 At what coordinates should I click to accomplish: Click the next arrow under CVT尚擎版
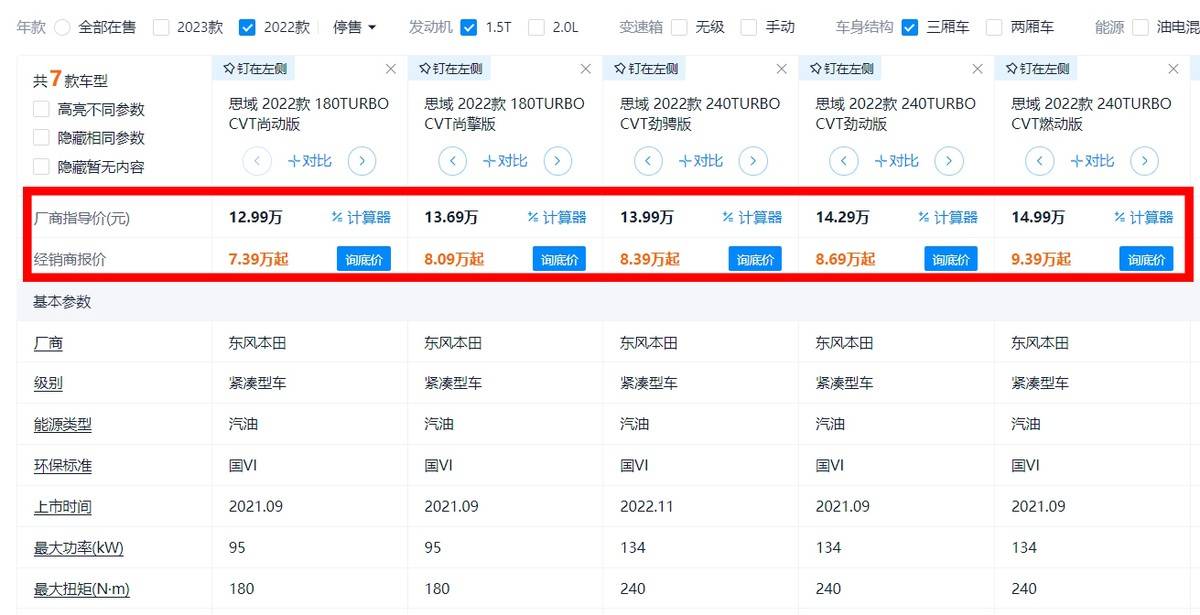(558, 160)
